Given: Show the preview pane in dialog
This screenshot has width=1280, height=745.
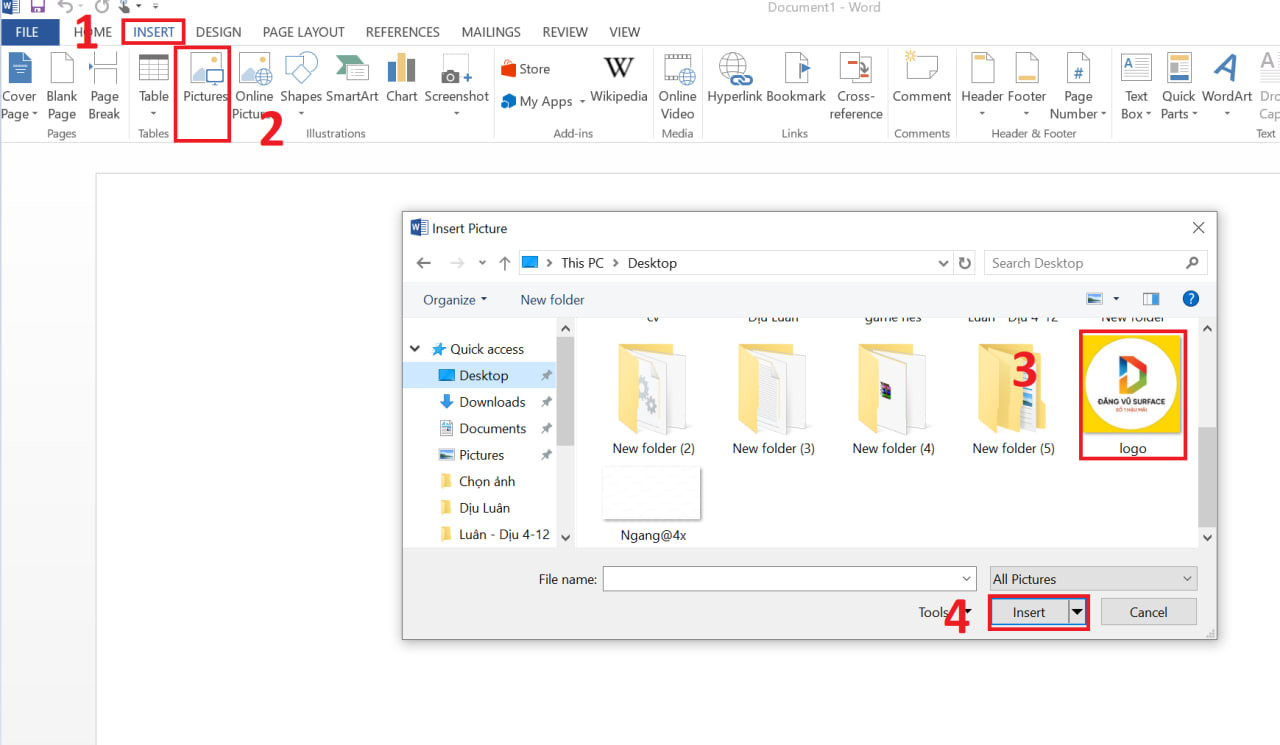Looking at the screenshot, I should 1151,299.
